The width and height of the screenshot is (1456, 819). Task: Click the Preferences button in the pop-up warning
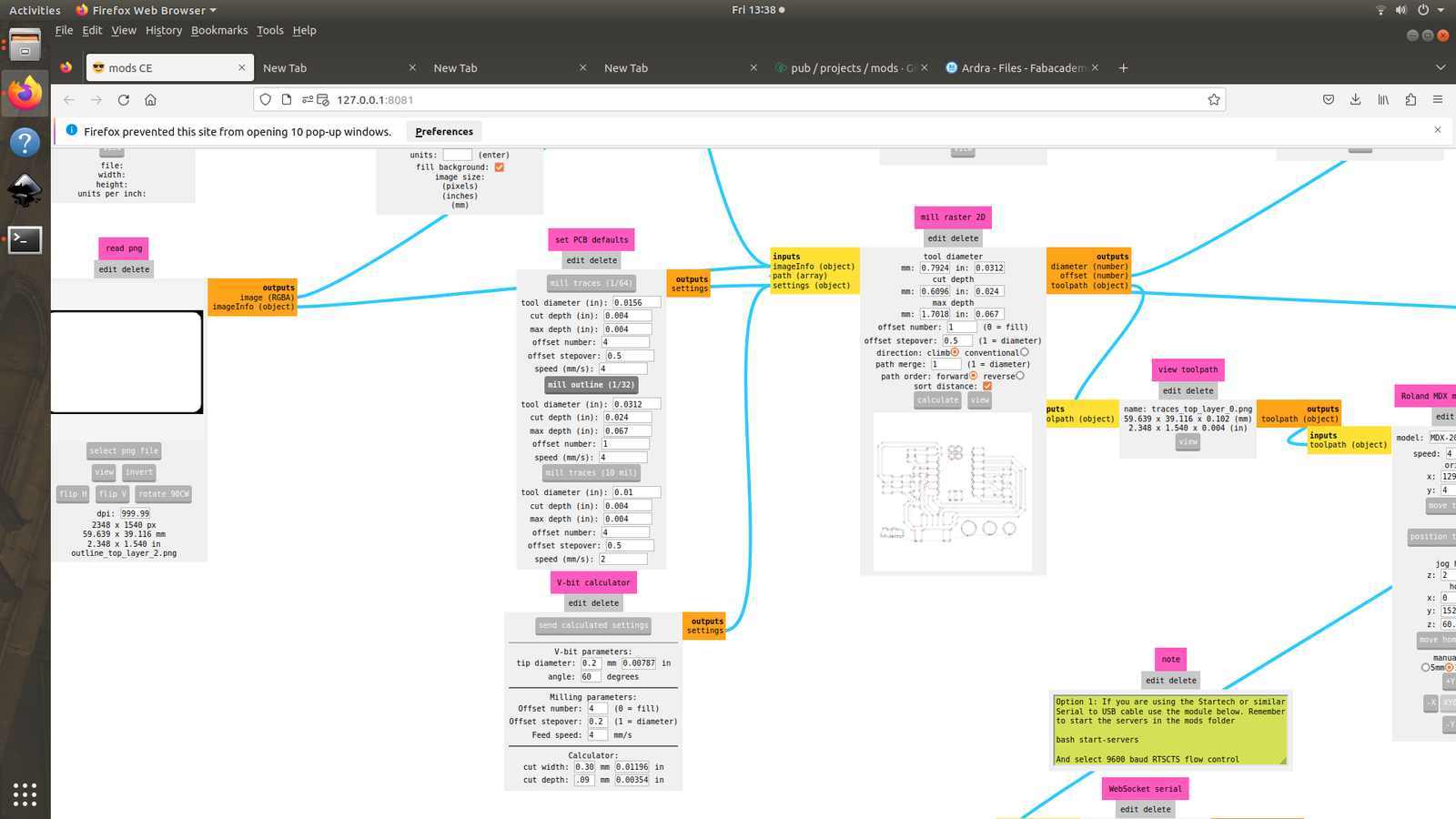pos(443,131)
